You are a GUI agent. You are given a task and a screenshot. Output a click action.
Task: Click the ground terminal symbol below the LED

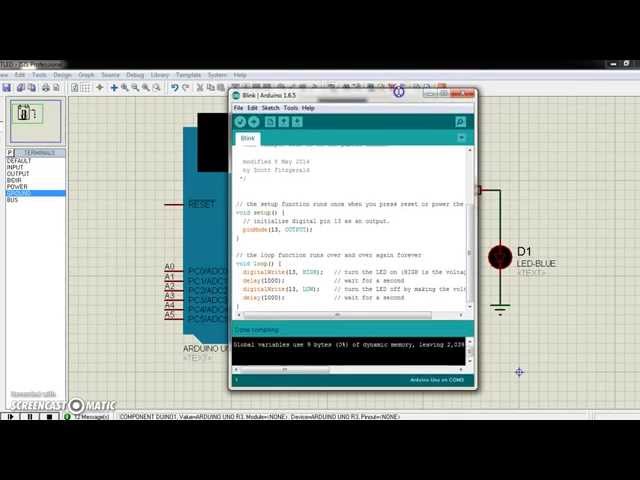[x=500, y=309]
